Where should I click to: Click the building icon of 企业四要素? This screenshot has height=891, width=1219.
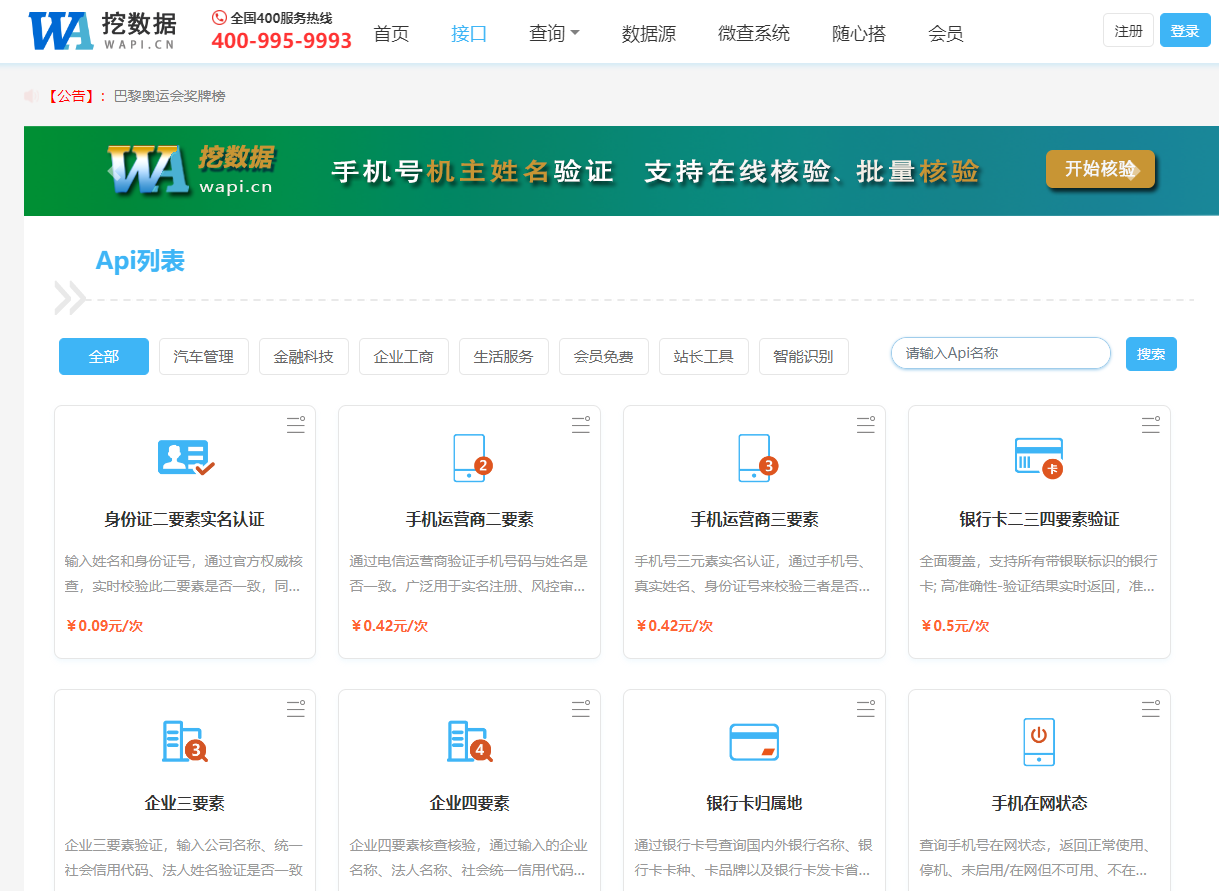(470, 741)
